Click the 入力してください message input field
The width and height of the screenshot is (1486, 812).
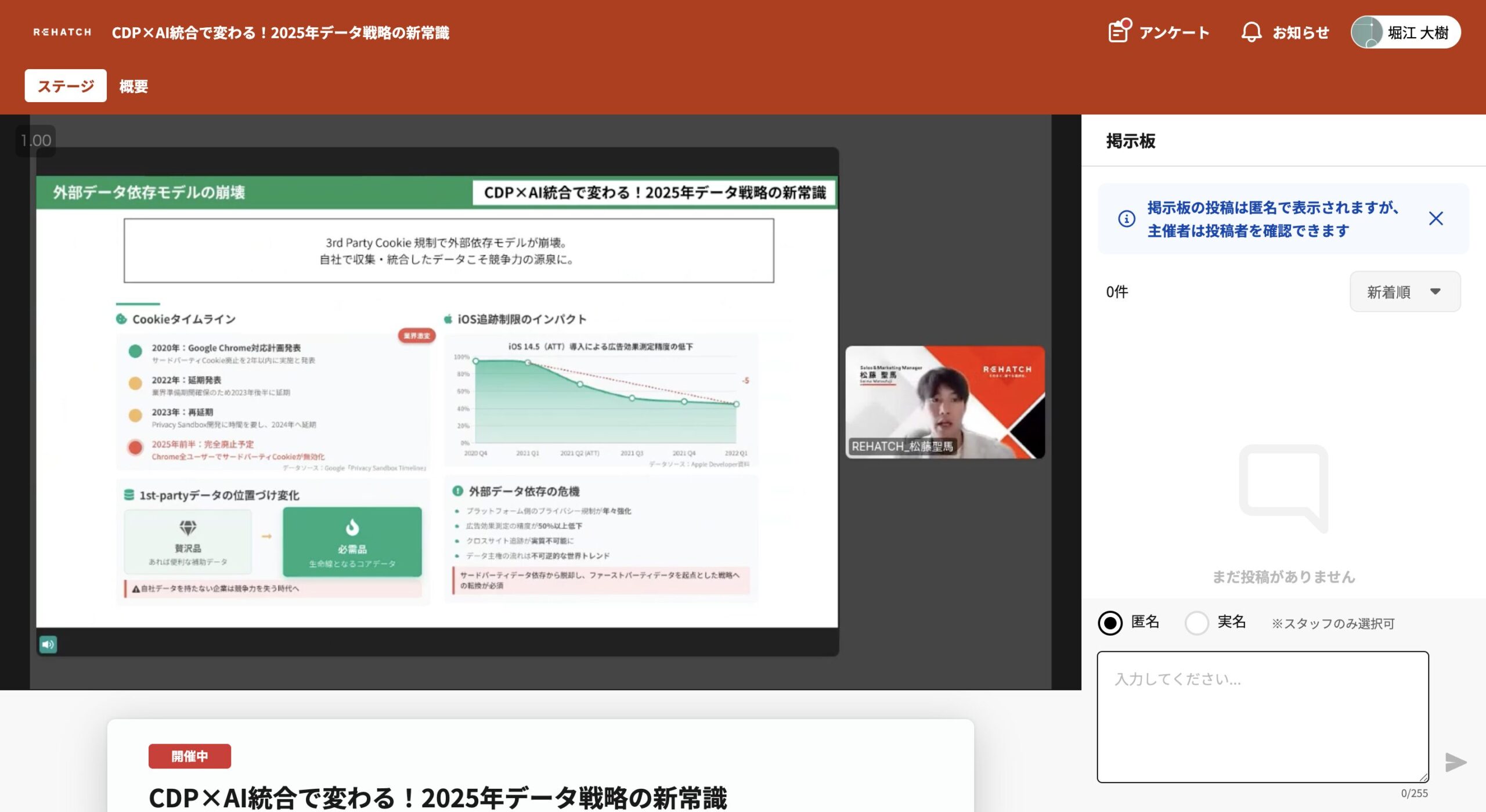(1262, 716)
